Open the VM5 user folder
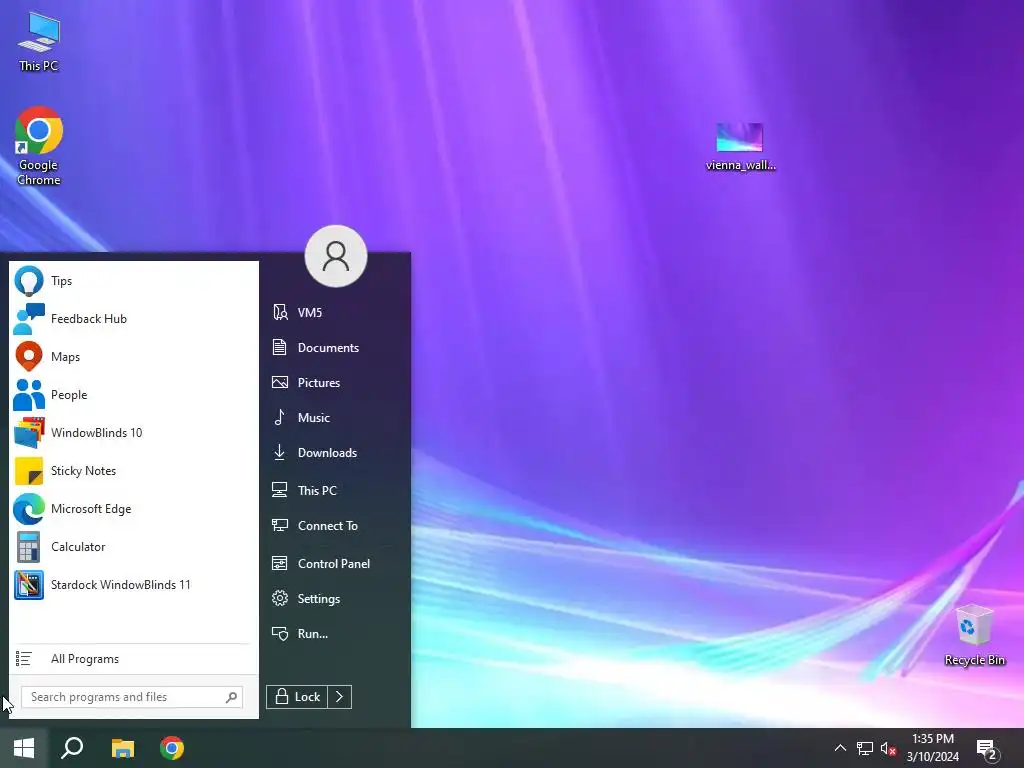Screen dimensions: 1024x768 [x=336, y=313]
